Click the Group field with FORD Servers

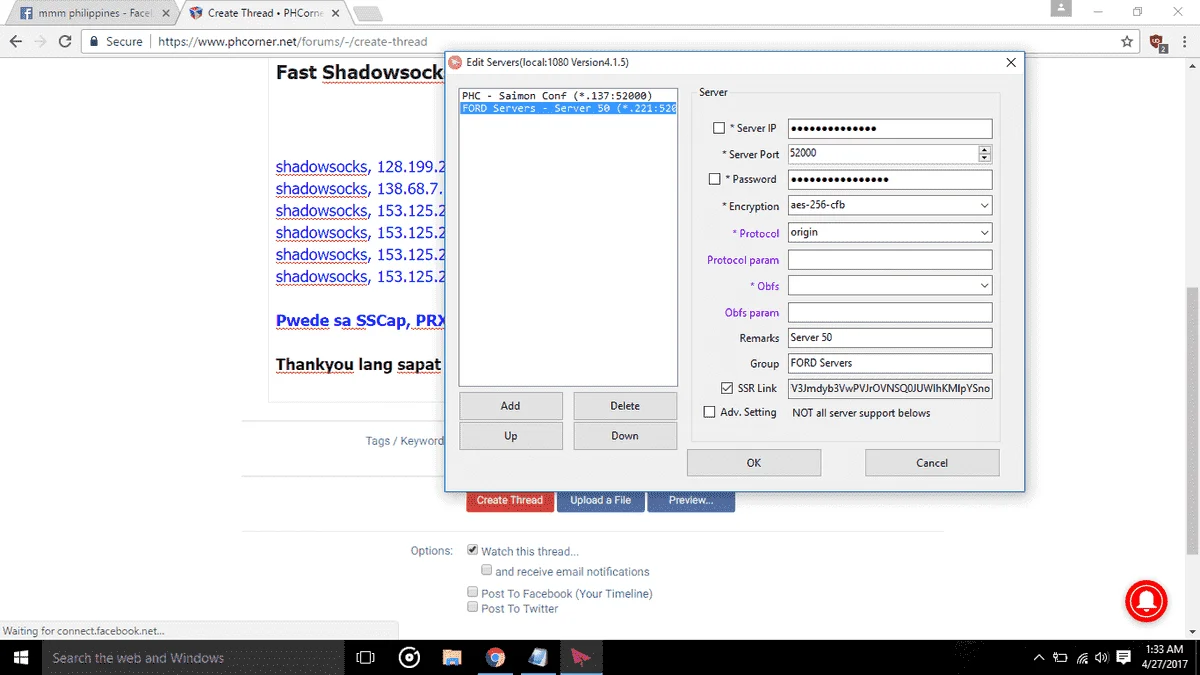click(x=890, y=363)
